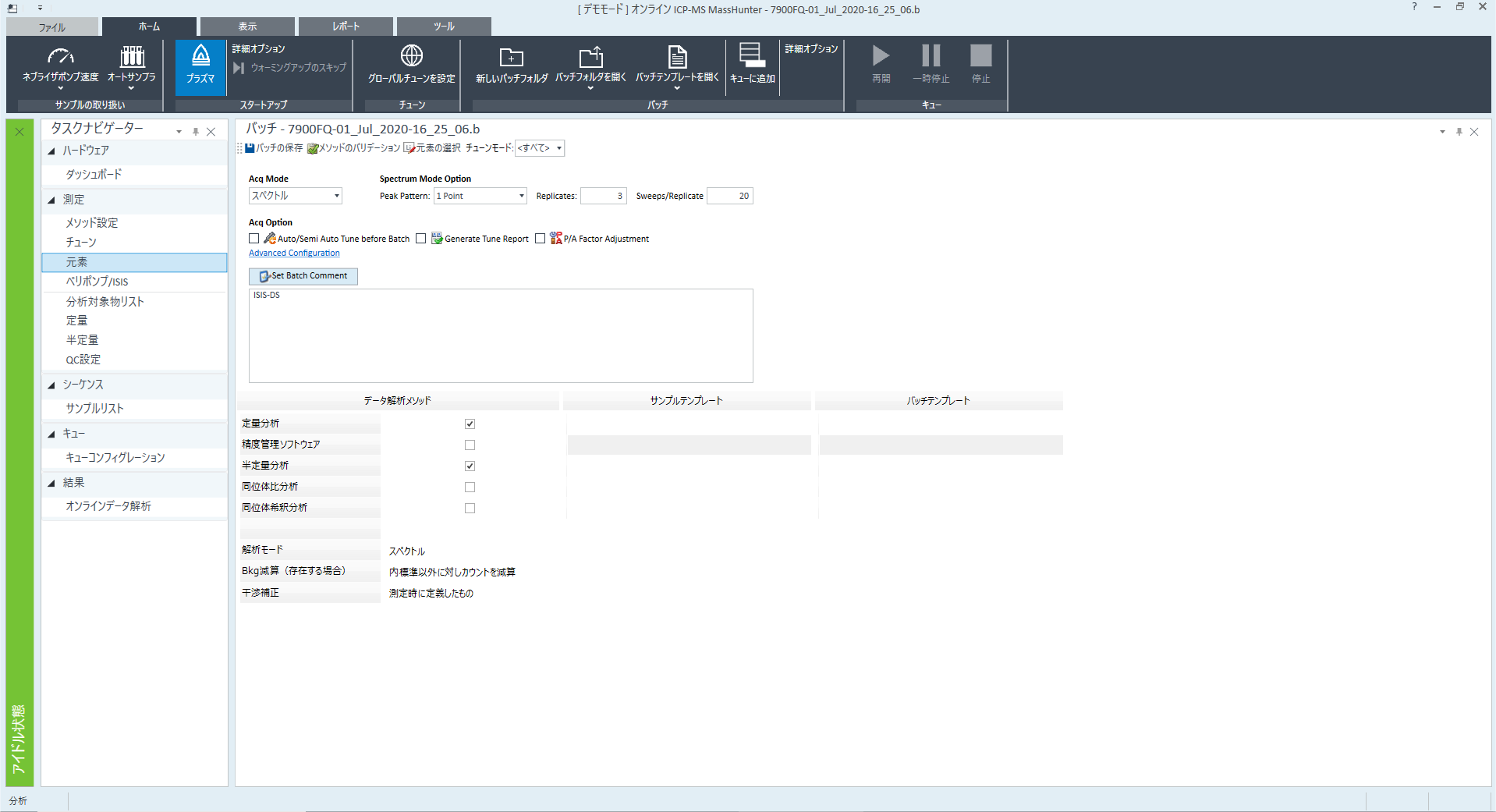This screenshot has width=1496, height=812.
Task: Open batch folder icon
Action: coord(590,57)
